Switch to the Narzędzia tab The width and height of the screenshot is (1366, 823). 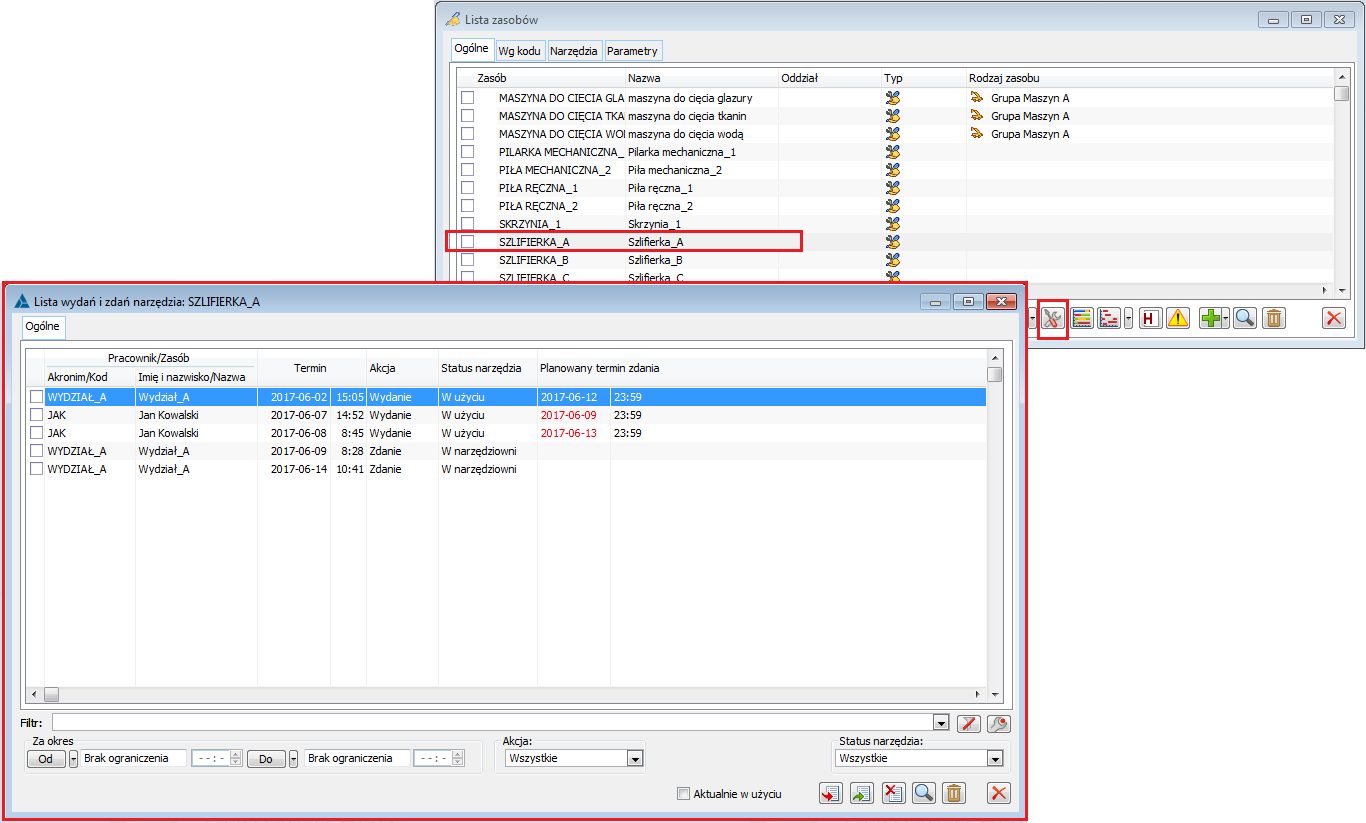[574, 50]
